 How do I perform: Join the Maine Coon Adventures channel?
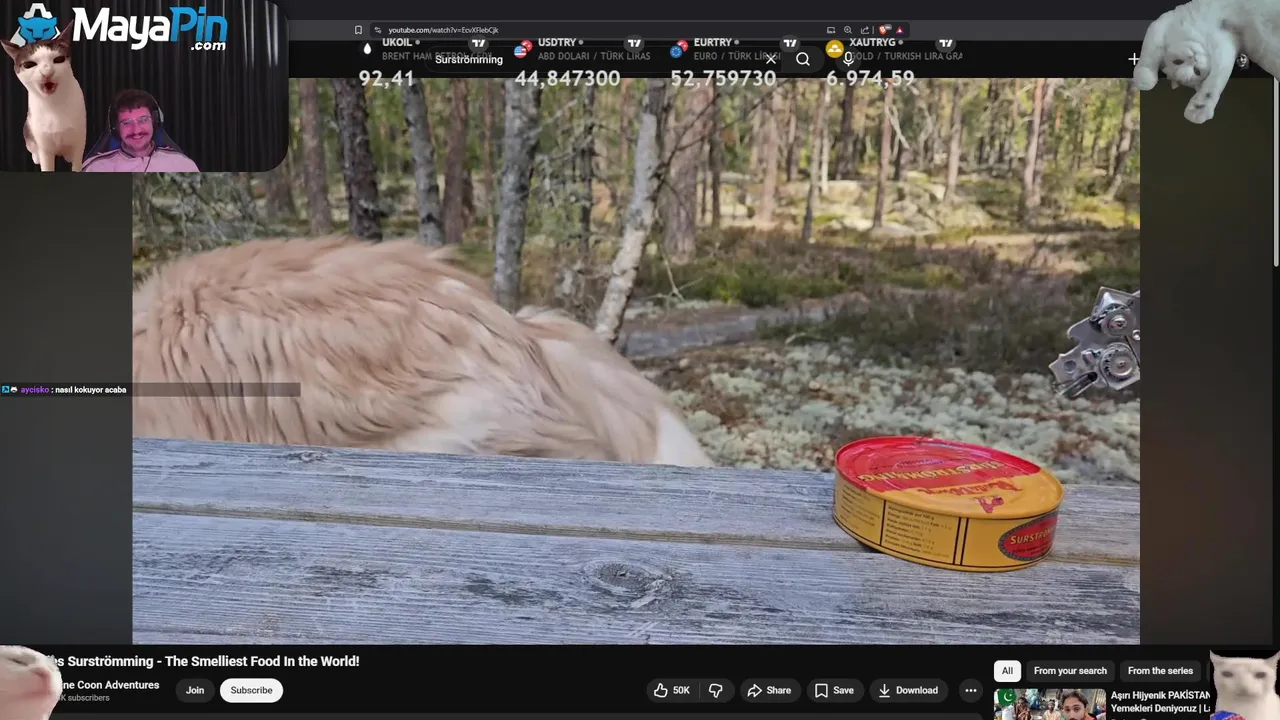click(195, 690)
